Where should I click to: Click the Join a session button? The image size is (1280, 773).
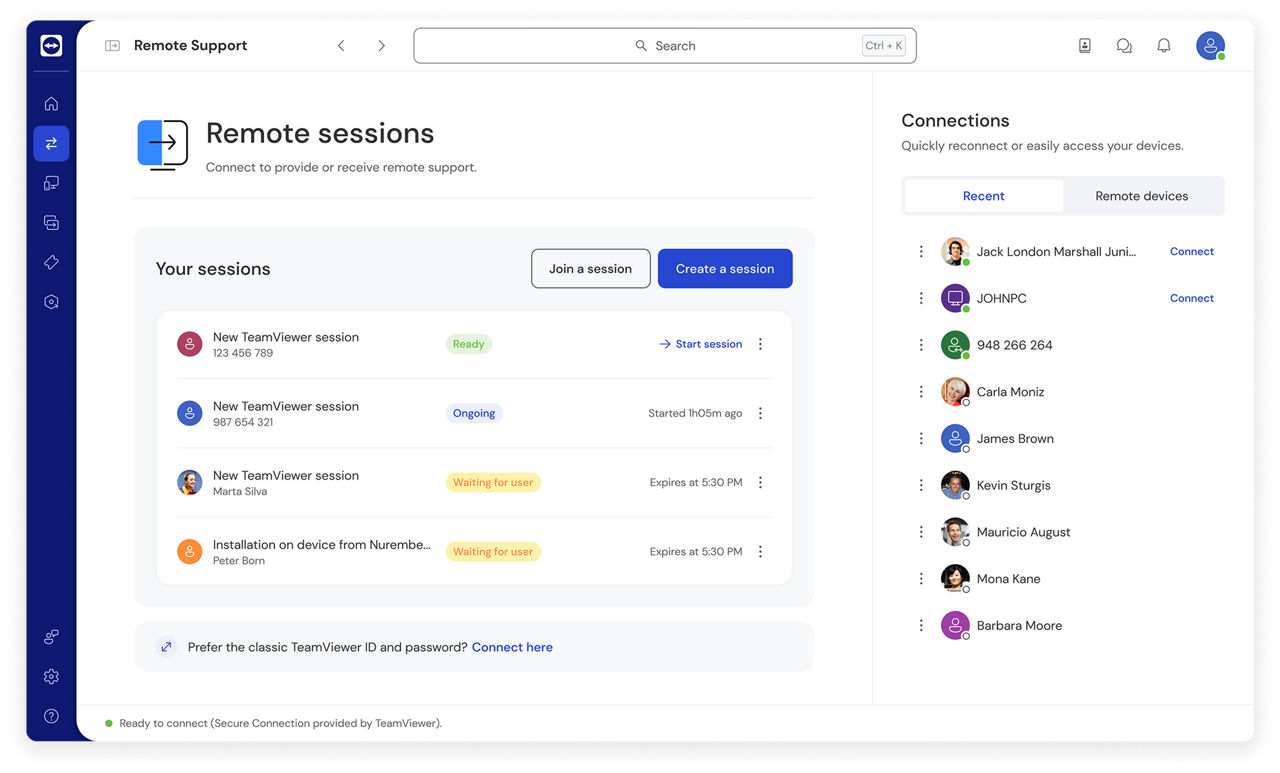[x=591, y=269]
